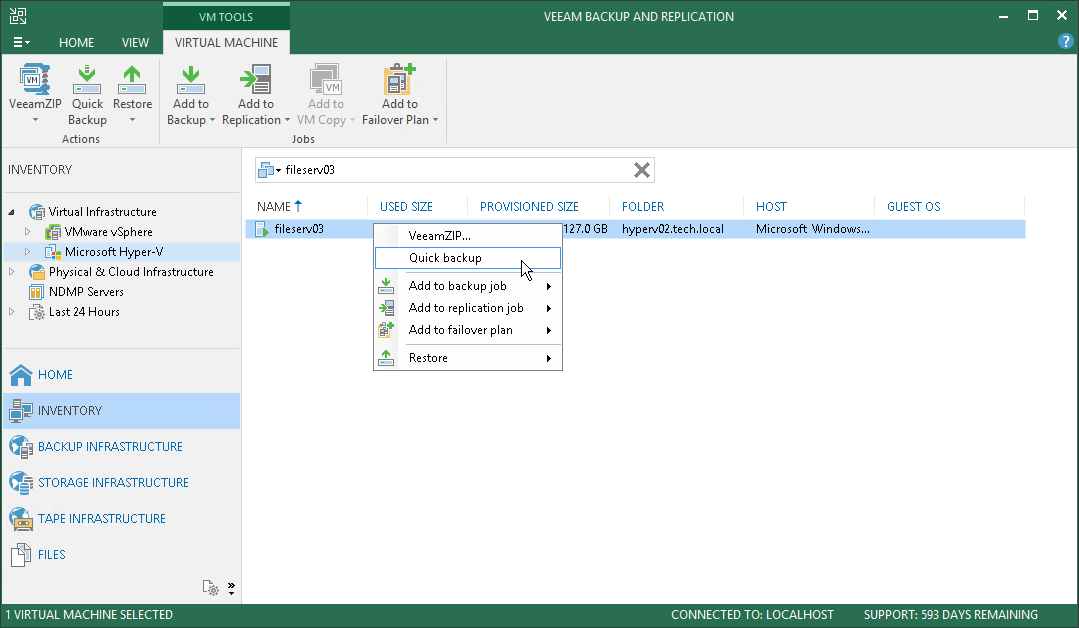Open the Add to Failover Plan dropdown arrow
This screenshot has width=1079, height=628.
click(436, 120)
